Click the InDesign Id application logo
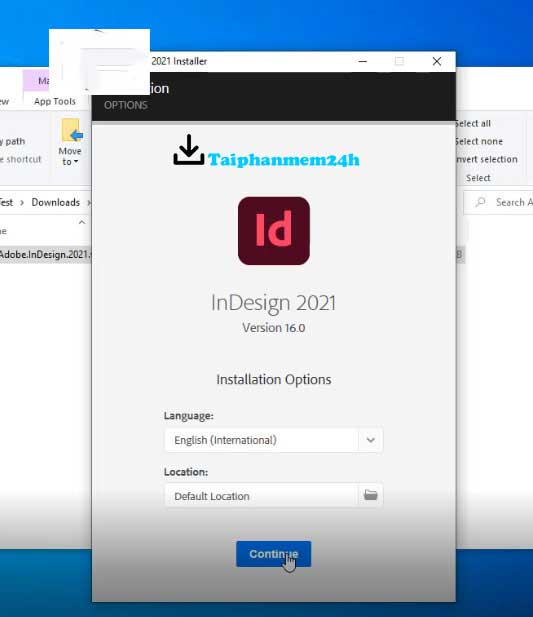Image resolution: width=533 pixels, height=617 pixels. [x=274, y=231]
